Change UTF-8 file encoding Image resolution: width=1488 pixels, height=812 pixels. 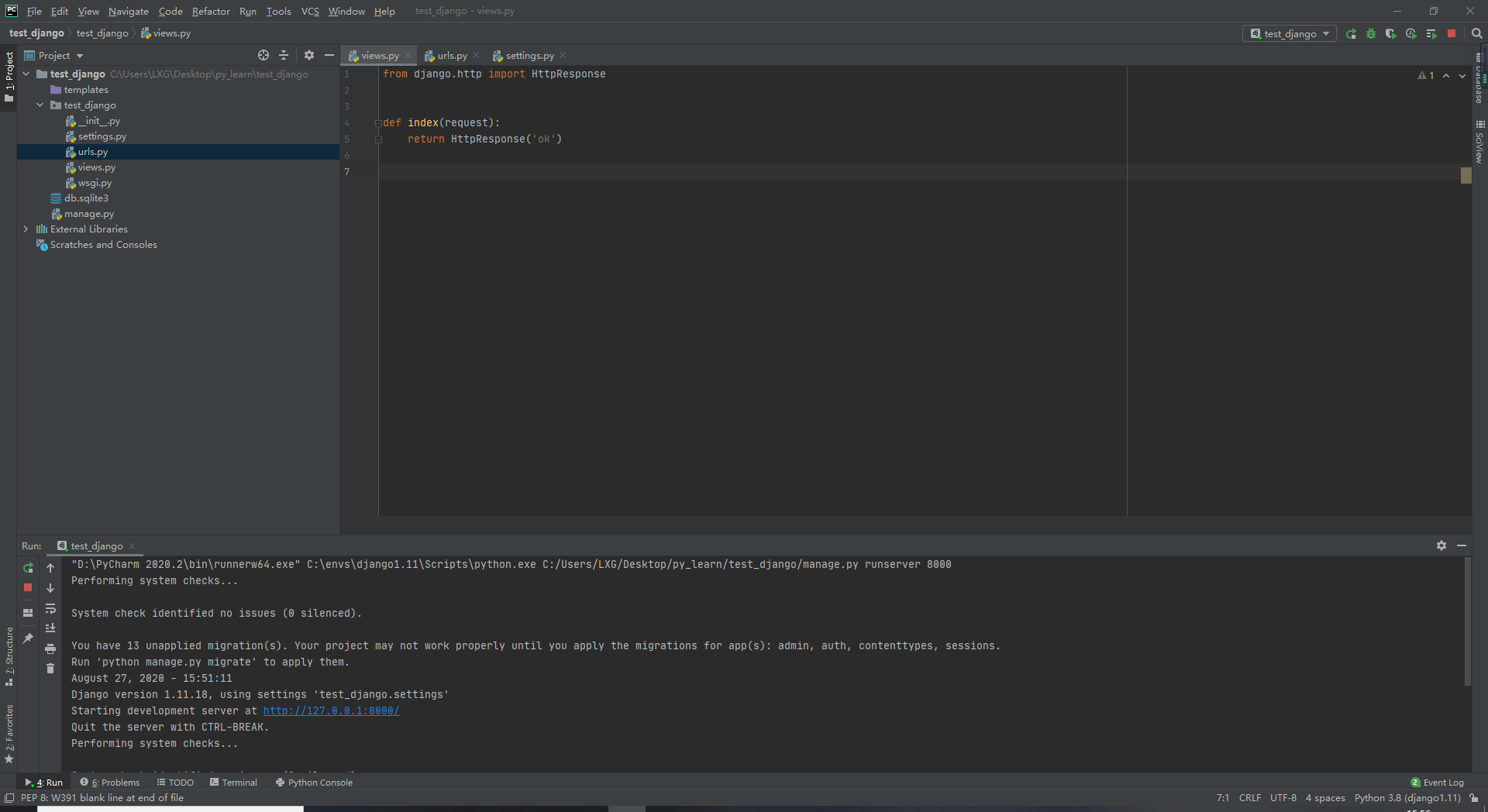click(1283, 798)
